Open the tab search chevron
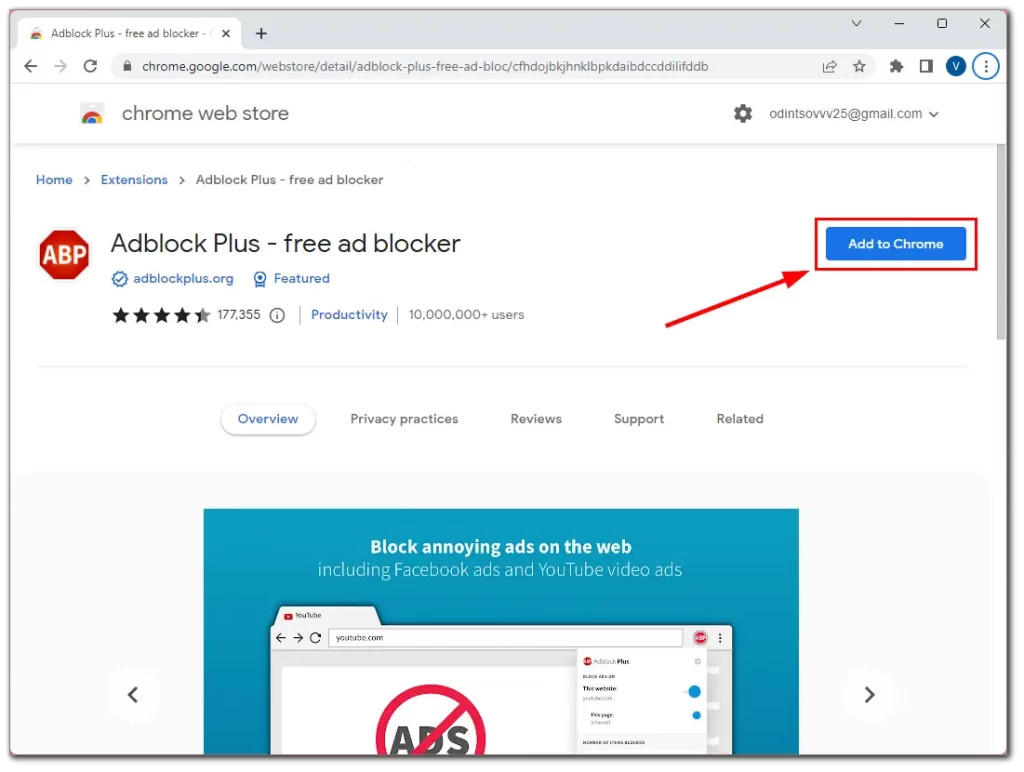This screenshot has width=1024, height=772. (856, 24)
